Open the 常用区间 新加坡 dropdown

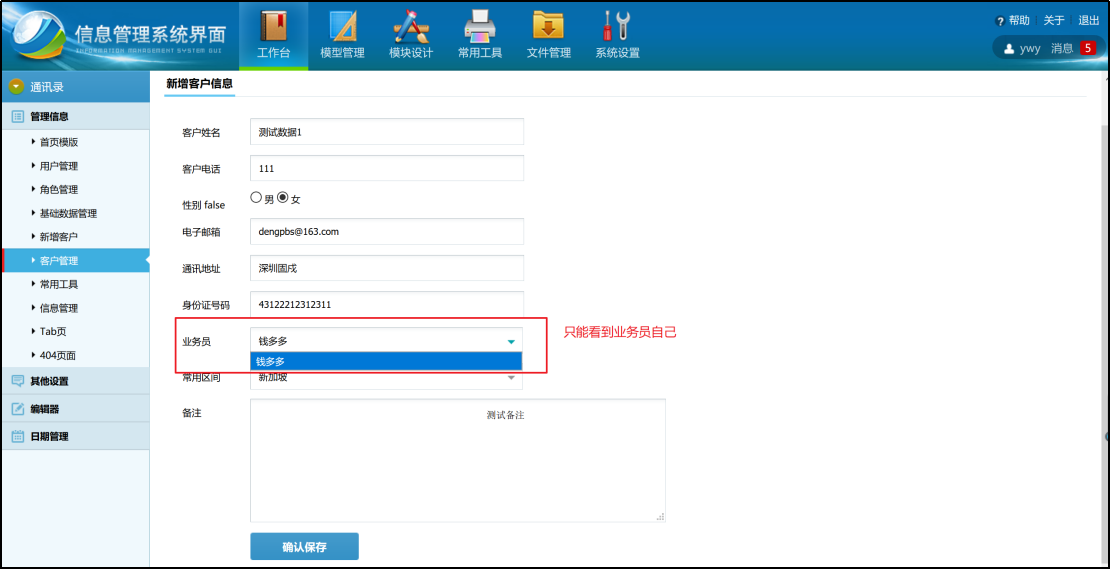pyautogui.click(x=386, y=378)
